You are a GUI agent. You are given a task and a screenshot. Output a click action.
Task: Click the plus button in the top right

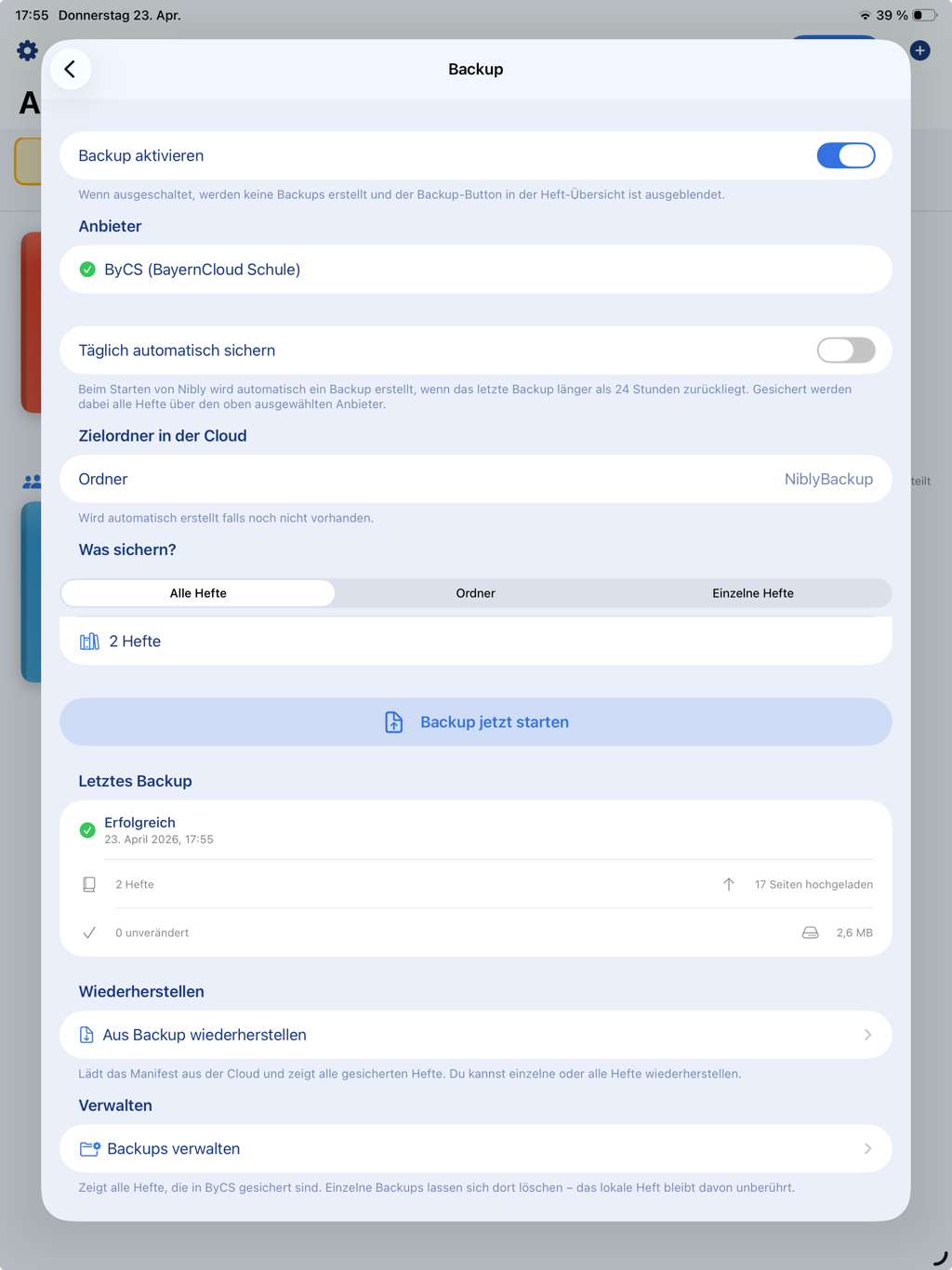(919, 51)
